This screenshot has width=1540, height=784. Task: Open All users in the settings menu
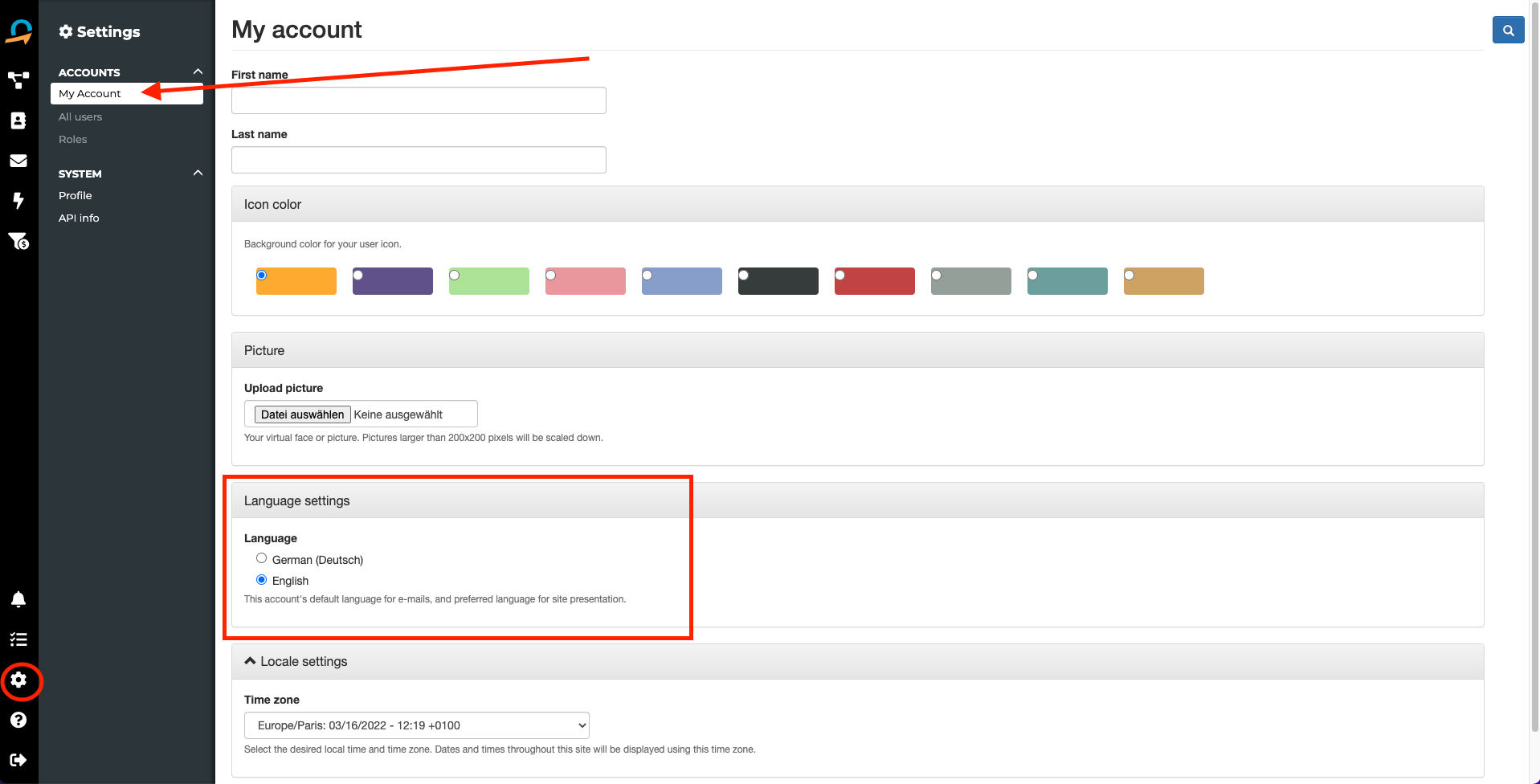pos(80,116)
